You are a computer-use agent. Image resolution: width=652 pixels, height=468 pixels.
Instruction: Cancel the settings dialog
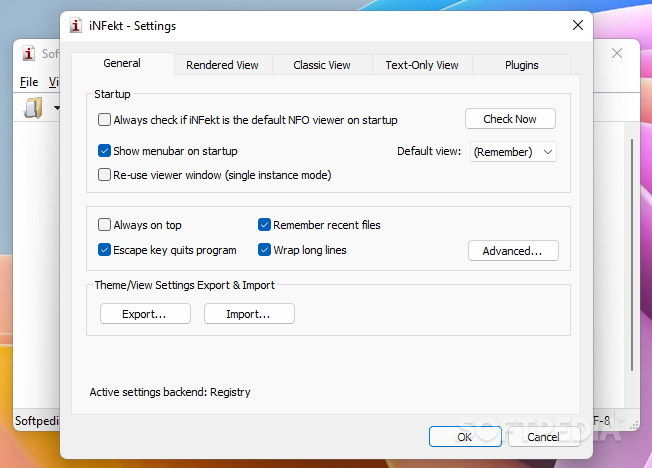pos(543,437)
